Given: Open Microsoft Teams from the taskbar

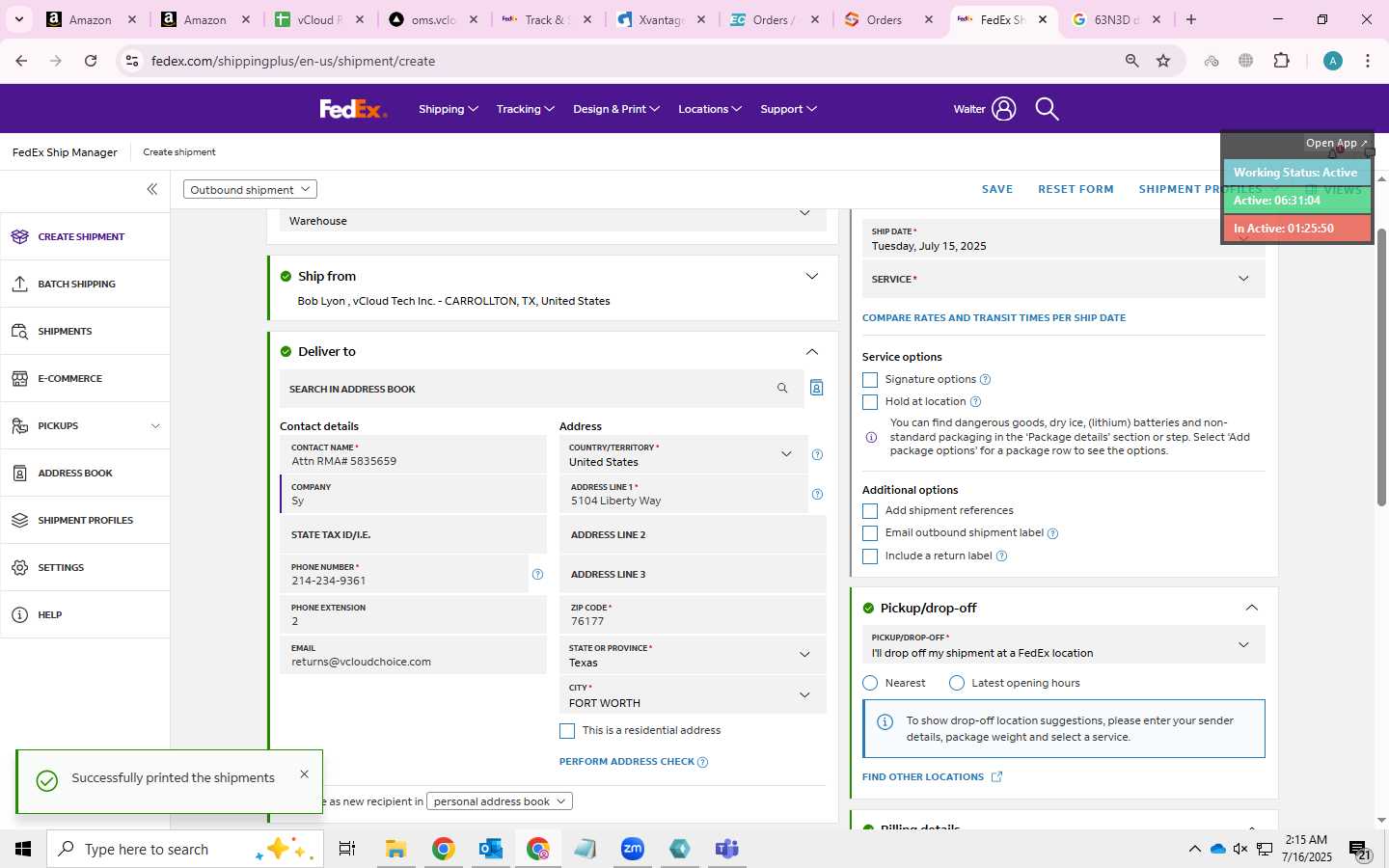Looking at the screenshot, I should 726,849.
